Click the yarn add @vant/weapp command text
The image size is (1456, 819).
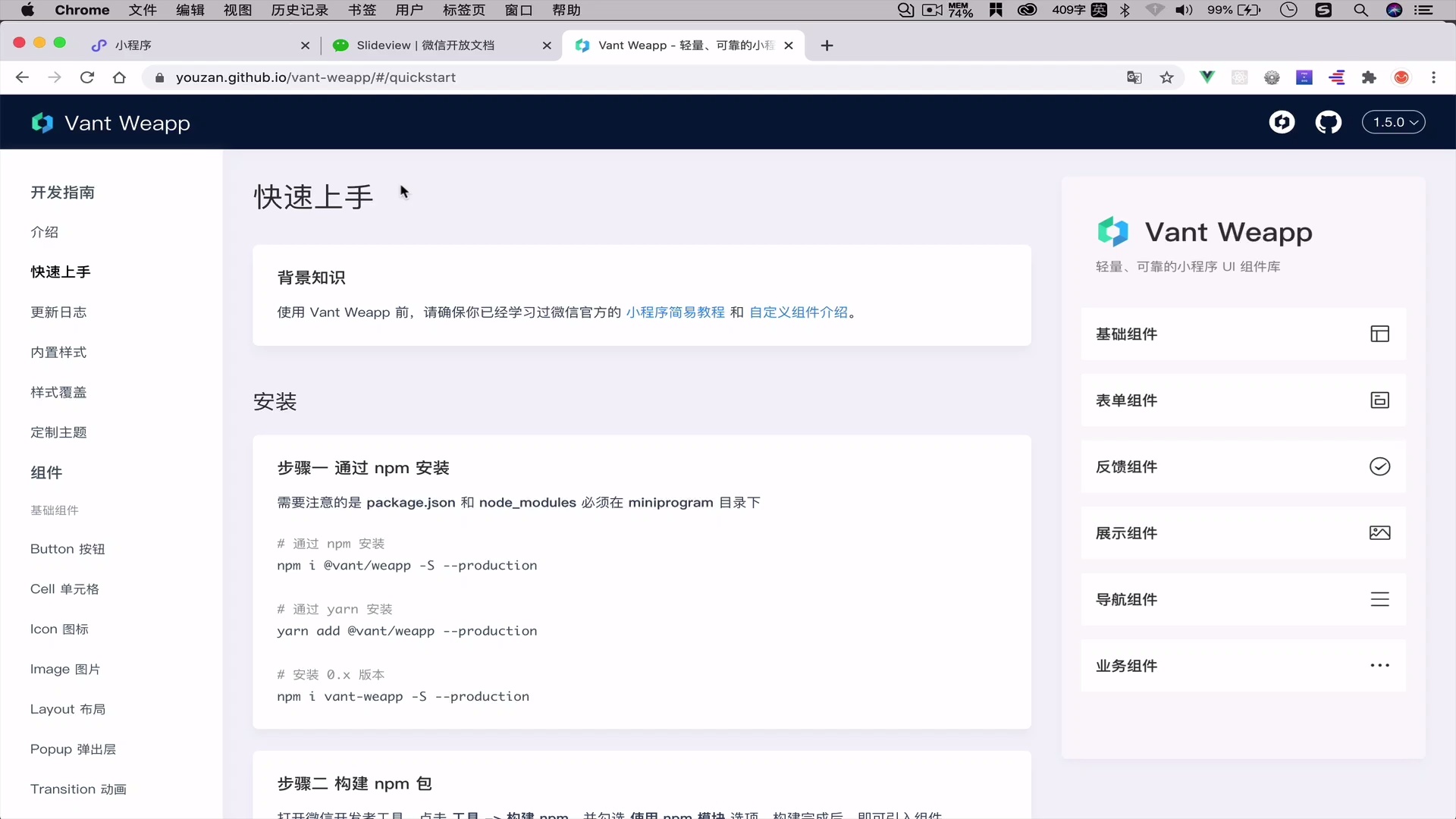[x=407, y=631]
